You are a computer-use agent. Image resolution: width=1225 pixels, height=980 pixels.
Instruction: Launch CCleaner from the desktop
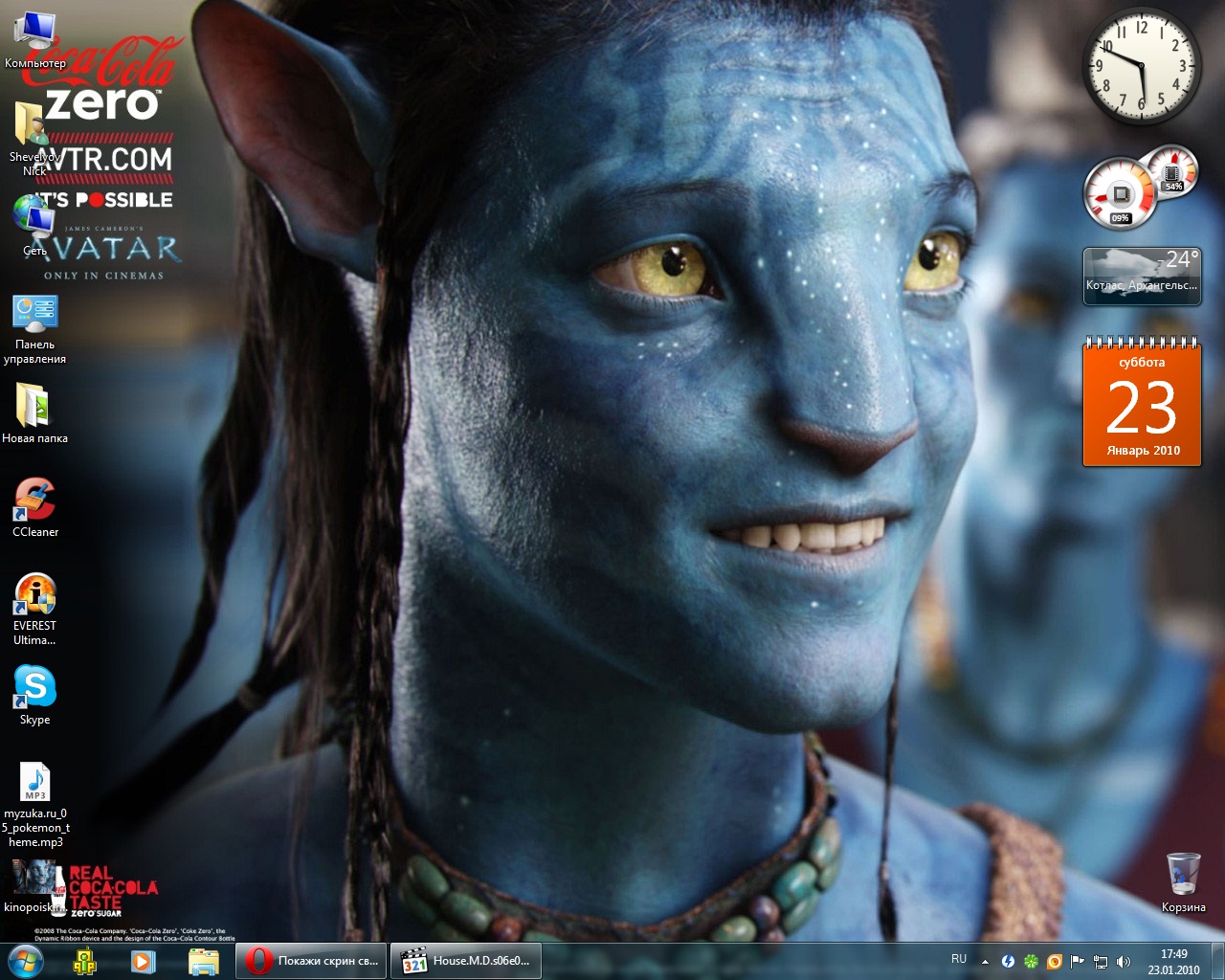pyautogui.click(x=34, y=507)
